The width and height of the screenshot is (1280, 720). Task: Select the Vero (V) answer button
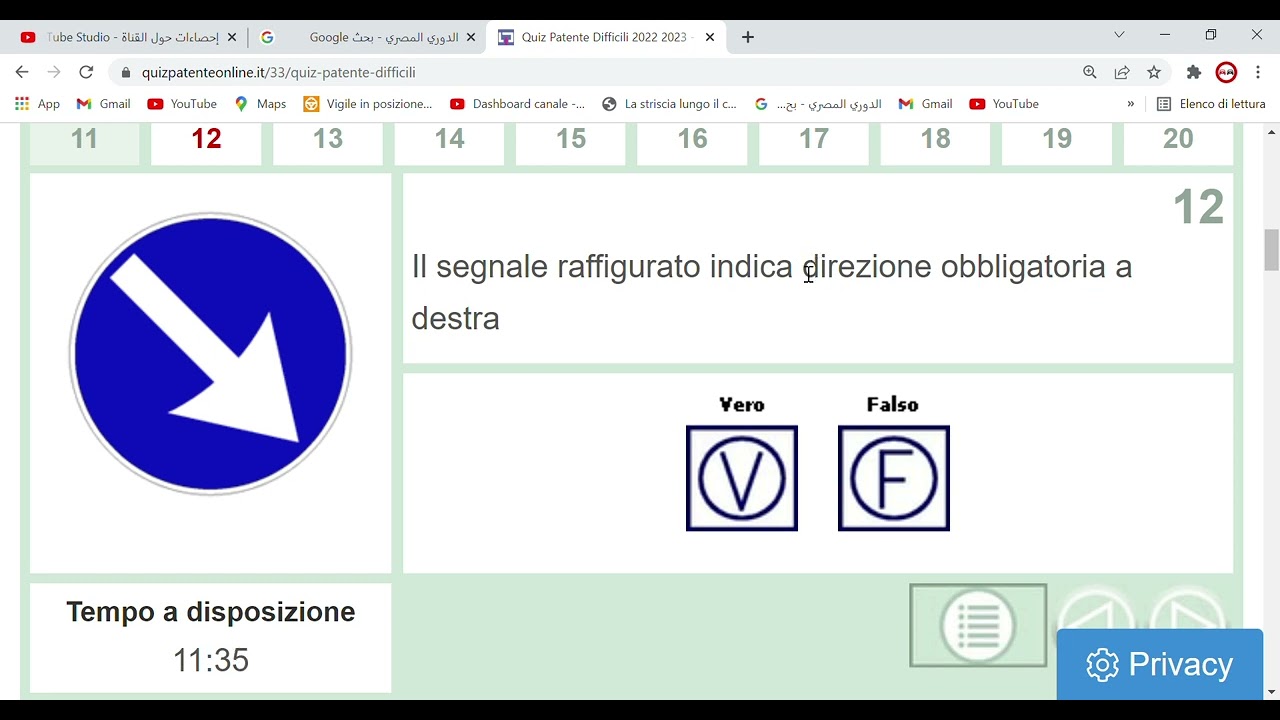(742, 478)
